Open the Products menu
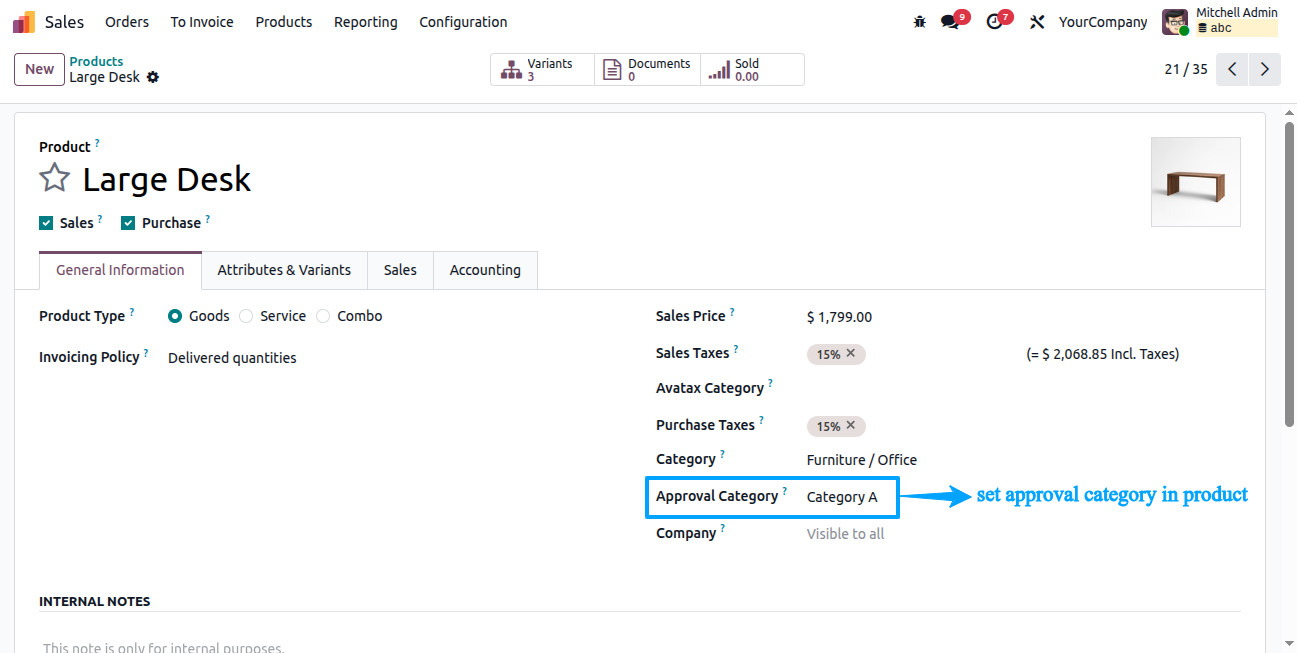 click(x=284, y=22)
